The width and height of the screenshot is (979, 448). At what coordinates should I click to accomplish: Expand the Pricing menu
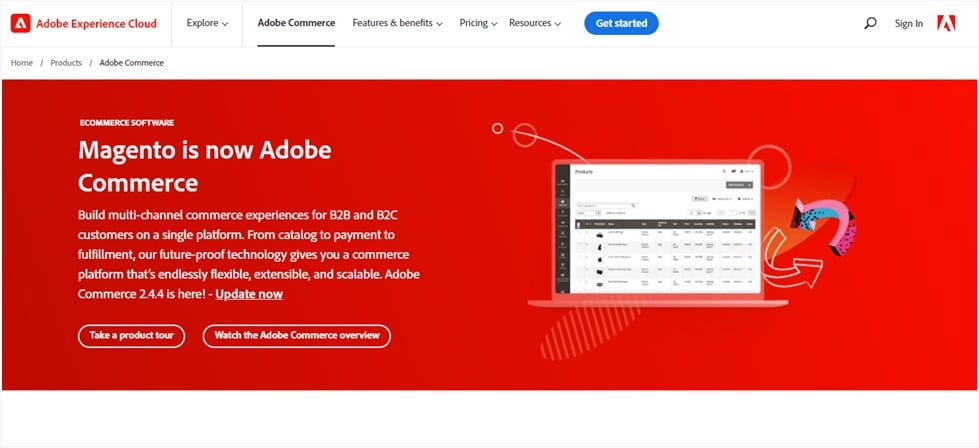[x=479, y=23]
